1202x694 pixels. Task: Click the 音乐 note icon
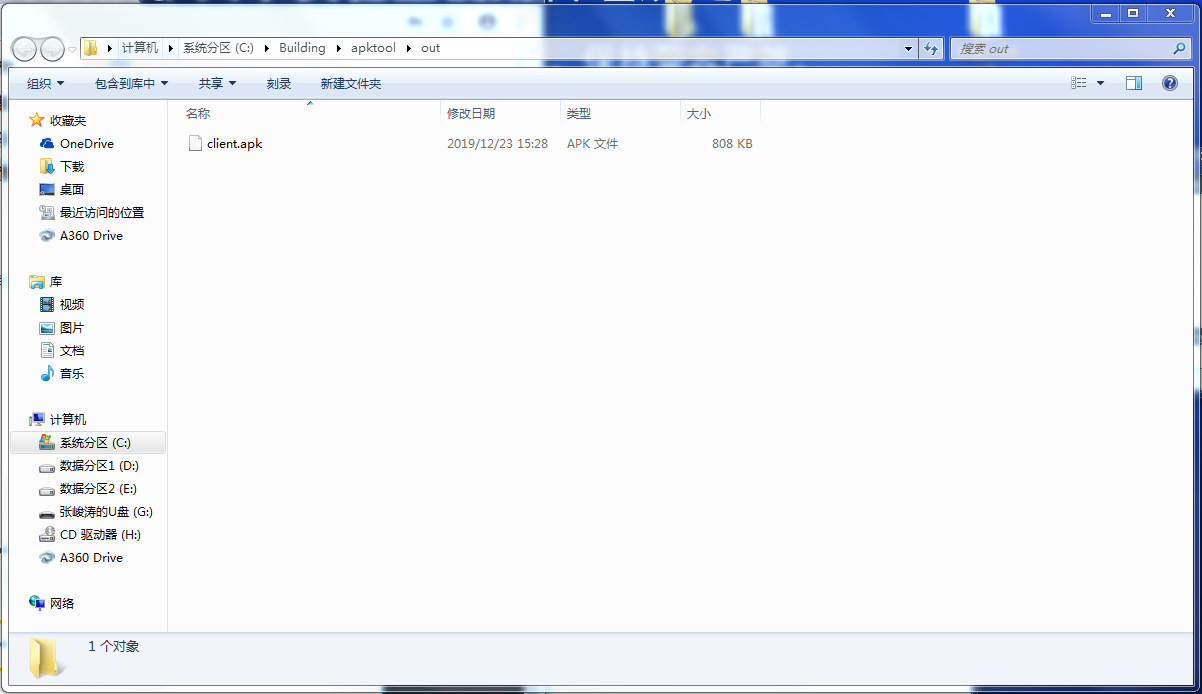(47, 374)
